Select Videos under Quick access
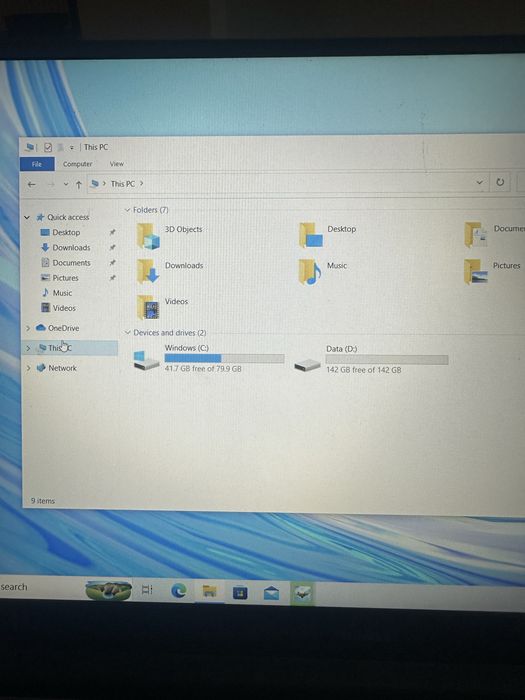 64,308
